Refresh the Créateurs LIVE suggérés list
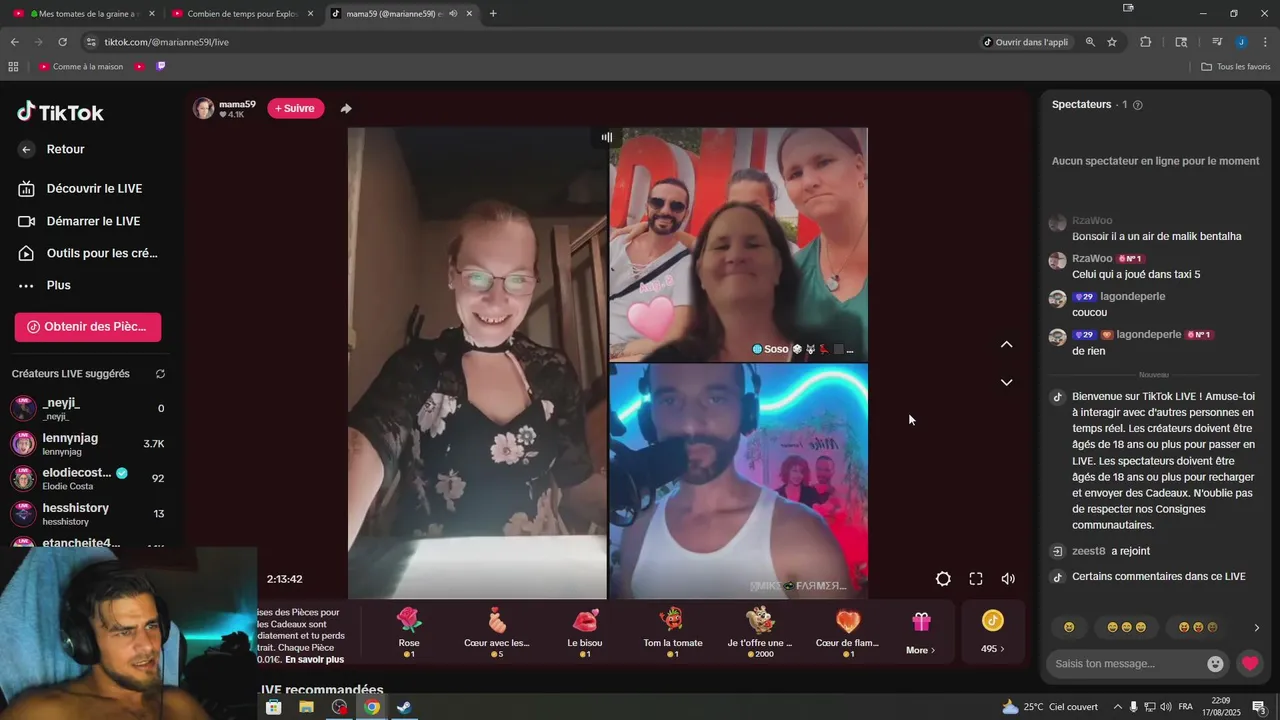This screenshot has width=1280, height=720. click(x=160, y=374)
